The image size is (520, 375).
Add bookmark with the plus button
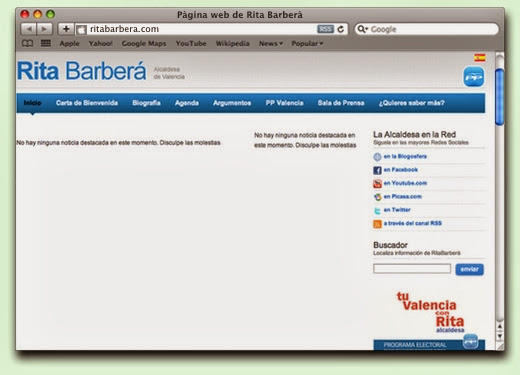coord(66,29)
